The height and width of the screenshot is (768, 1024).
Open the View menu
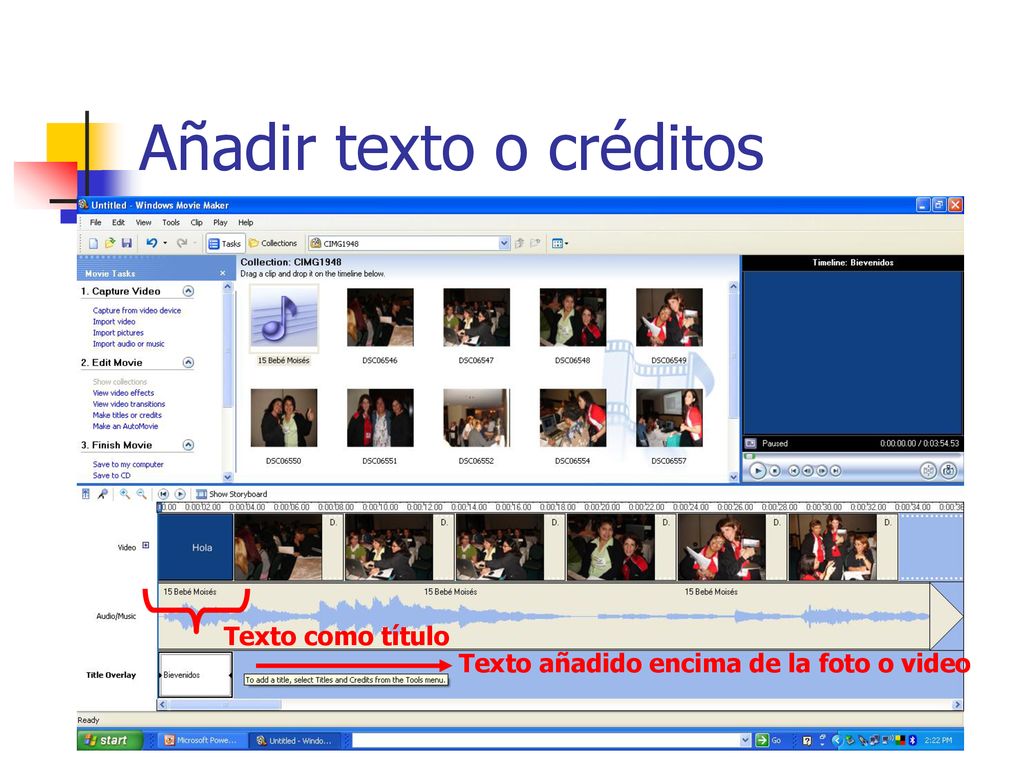click(x=143, y=222)
